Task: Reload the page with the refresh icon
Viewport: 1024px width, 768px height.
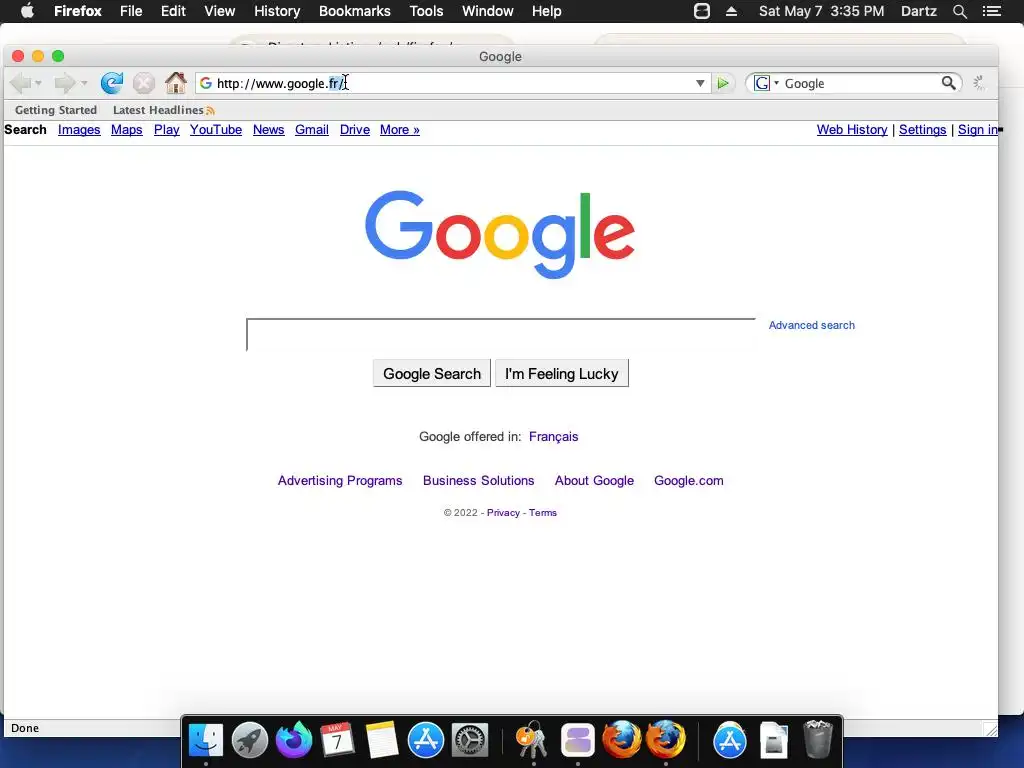Action: (x=112, y=83)
